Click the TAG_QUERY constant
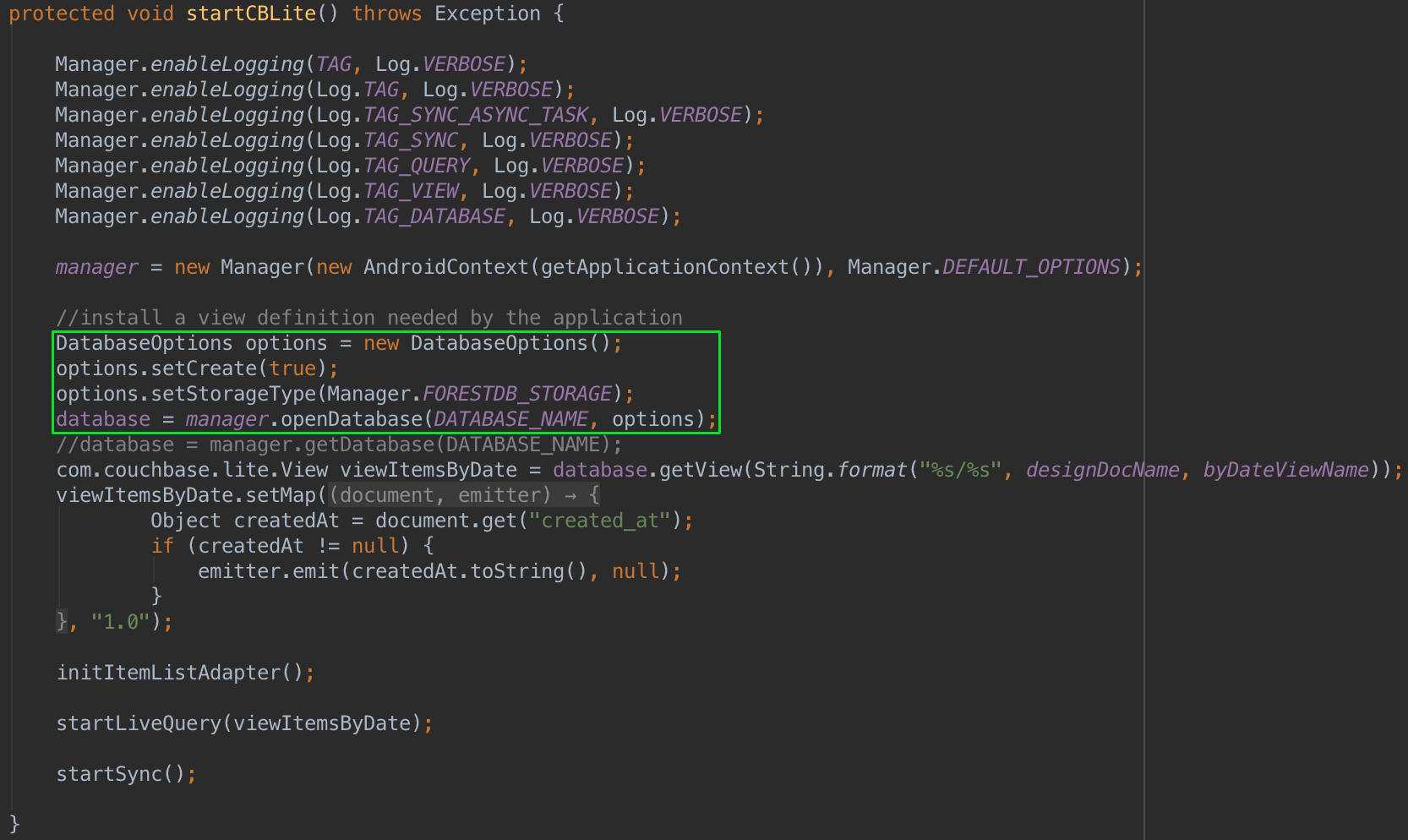 417,166
